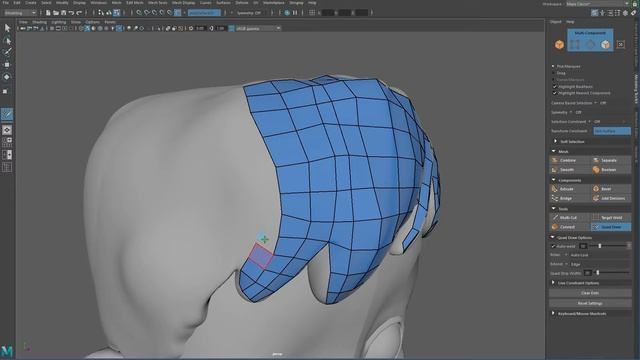Open the Workspace dropdown
Viewport: 640px width, 360px height.
[x=598, y=3]
